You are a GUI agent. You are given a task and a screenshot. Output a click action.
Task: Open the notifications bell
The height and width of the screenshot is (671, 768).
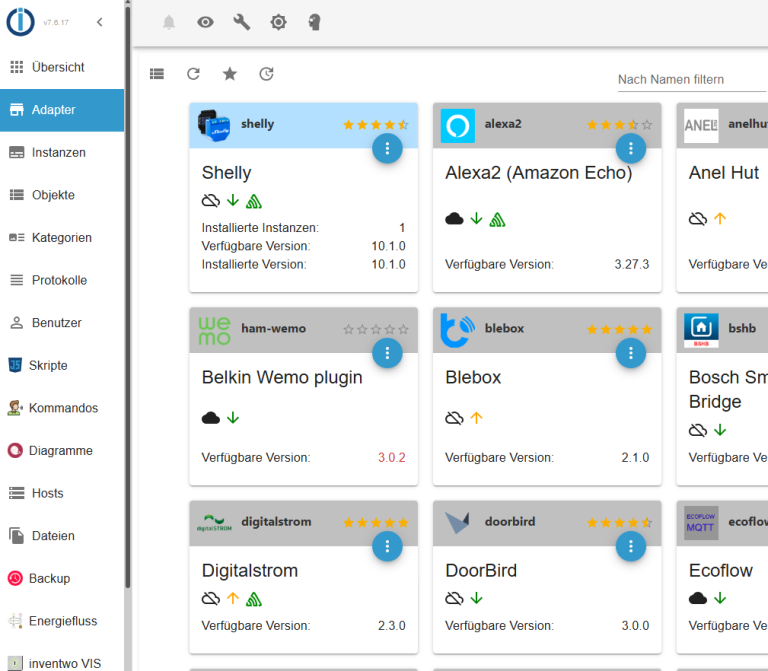[x=169, y=22]
